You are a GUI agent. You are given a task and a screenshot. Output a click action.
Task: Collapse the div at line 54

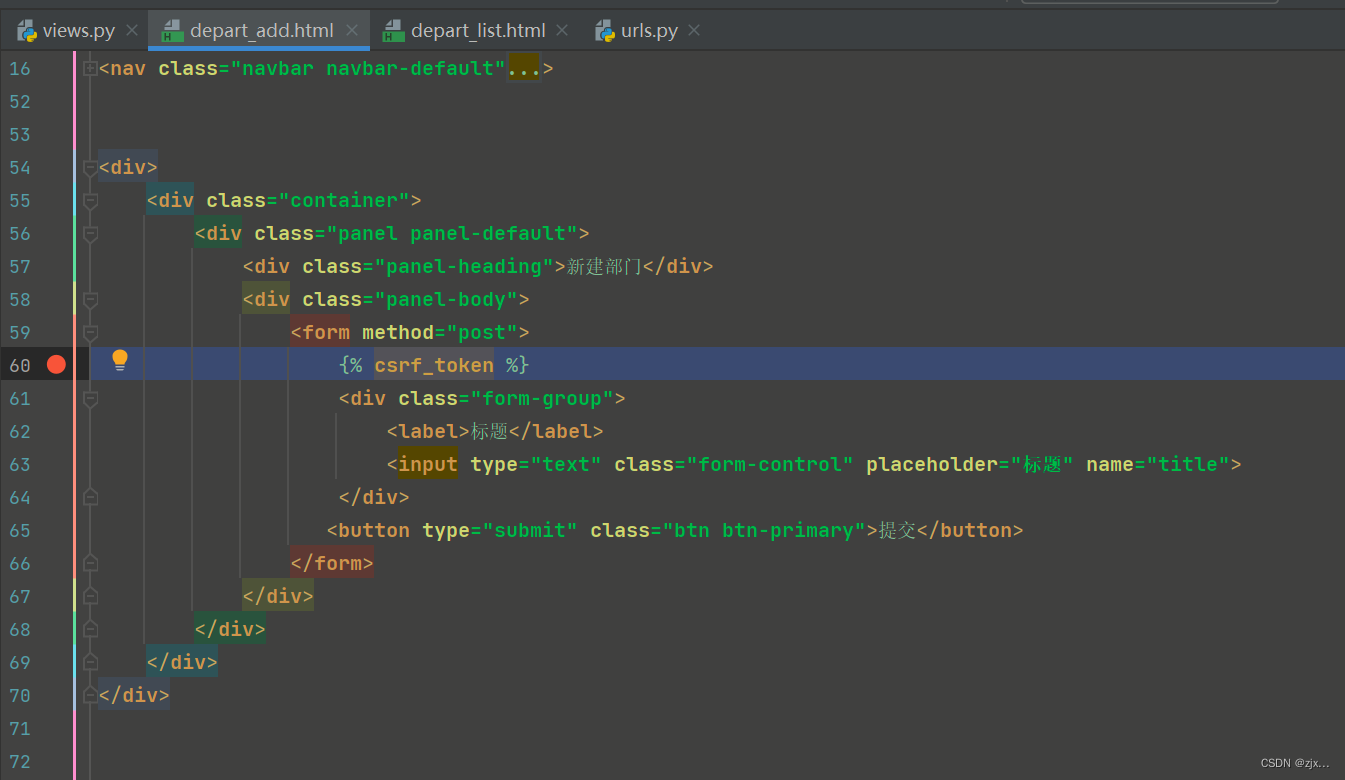pyautogui.click(x=90, y=167)
